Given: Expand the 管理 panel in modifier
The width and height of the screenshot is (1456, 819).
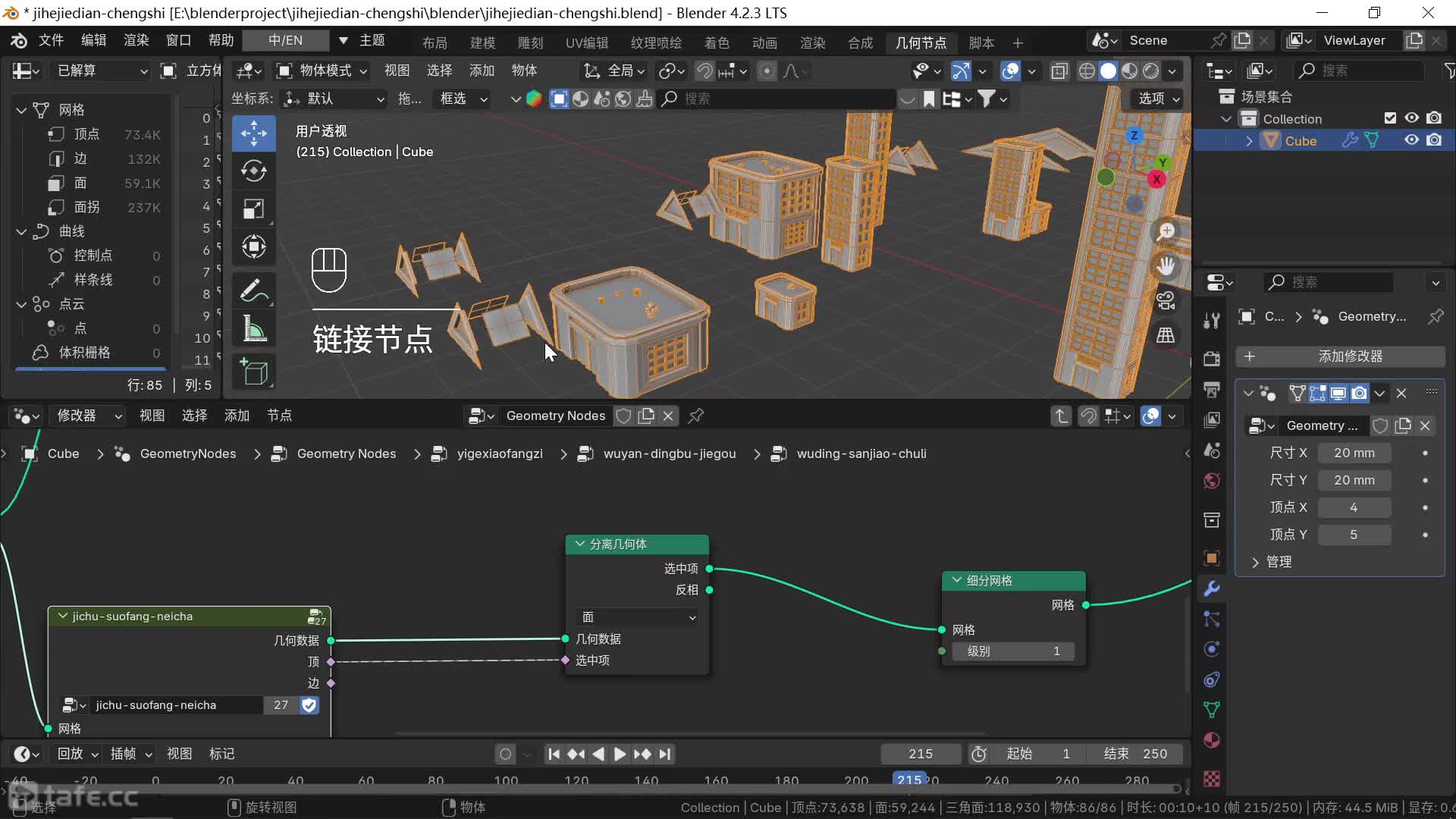Looking at the screenshot, I should tap(1279, 562).
